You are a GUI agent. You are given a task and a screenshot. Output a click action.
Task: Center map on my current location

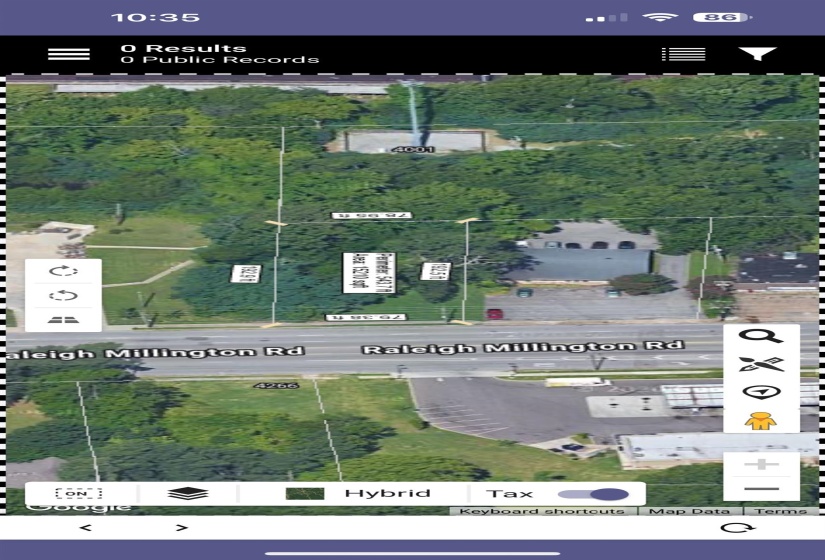click(x=761, y=391)
